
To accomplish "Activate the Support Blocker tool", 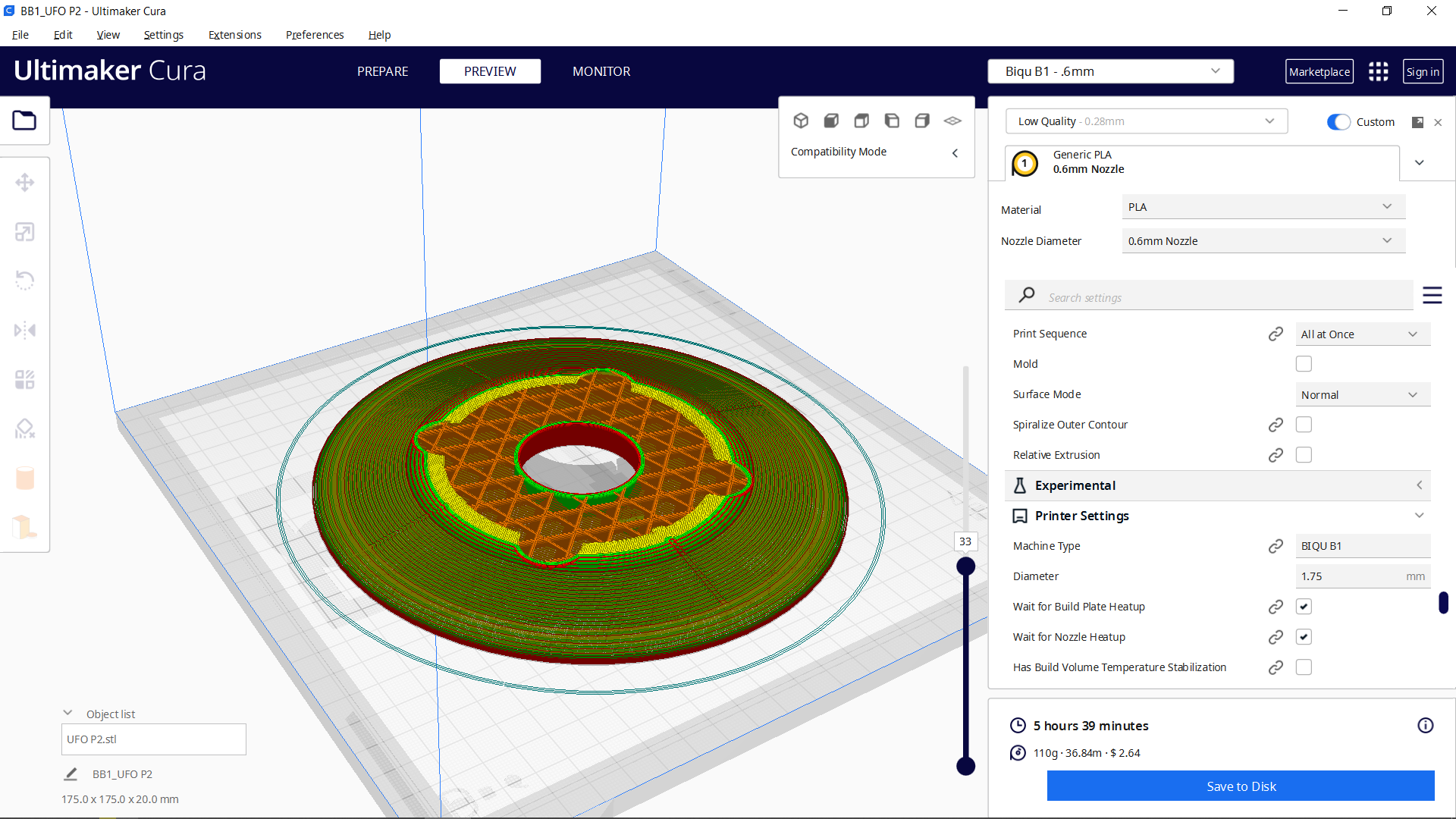I will pos(25,428).
